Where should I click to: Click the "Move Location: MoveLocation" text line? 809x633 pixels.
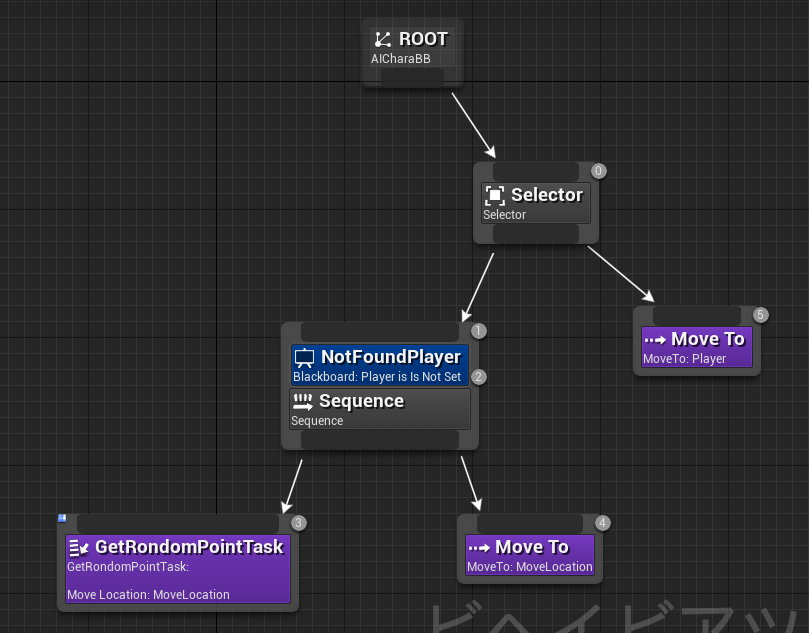pyautogui.click(x=148, y=594)
